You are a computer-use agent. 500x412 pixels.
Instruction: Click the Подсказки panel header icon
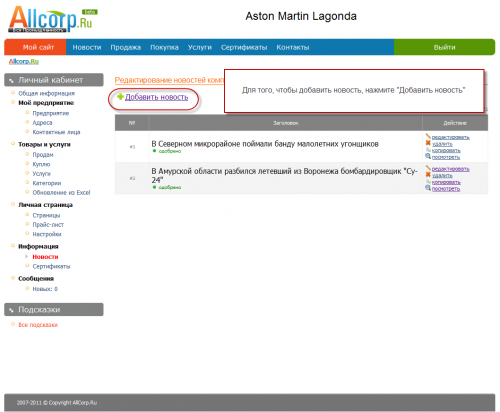tap(11, 310)
